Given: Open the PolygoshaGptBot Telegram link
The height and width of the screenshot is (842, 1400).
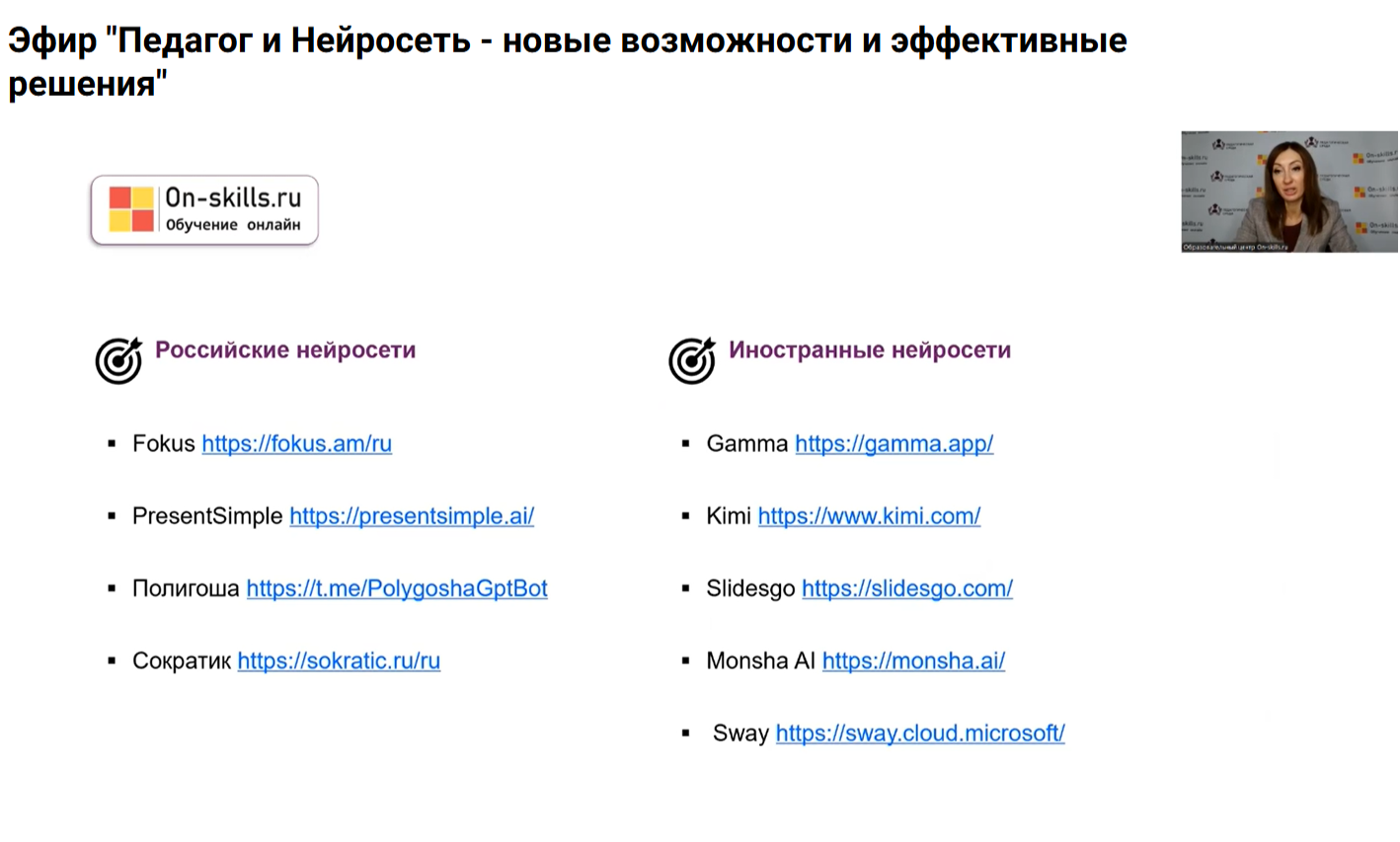Looking at the screenshot, I should [397, 588].
